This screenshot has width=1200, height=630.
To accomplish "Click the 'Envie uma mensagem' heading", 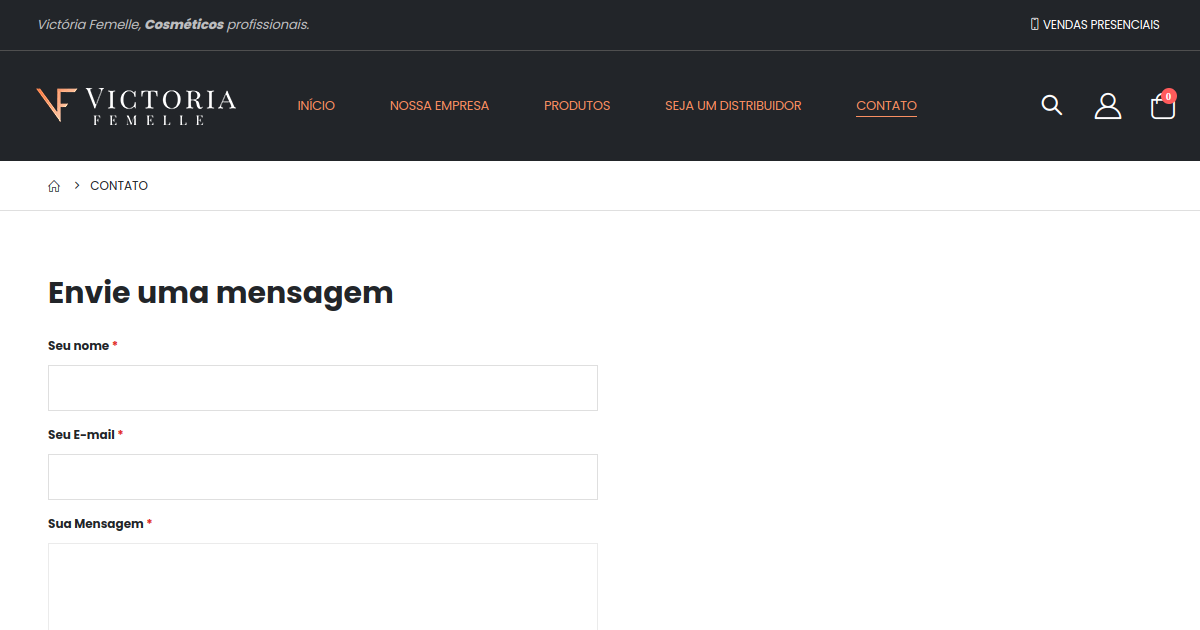I will coord(221,293).
